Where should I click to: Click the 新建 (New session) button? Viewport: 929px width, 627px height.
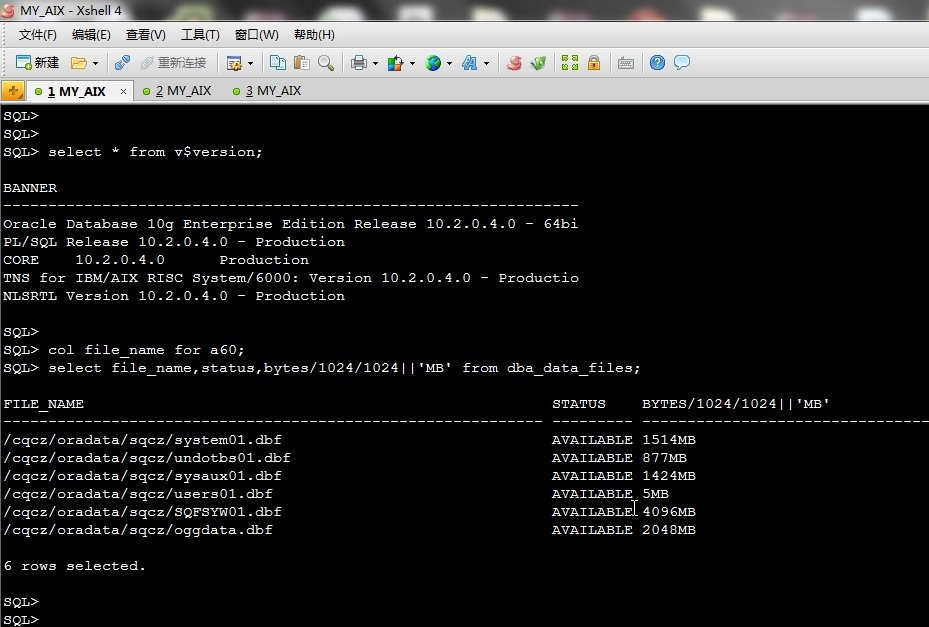coord(38,63)
